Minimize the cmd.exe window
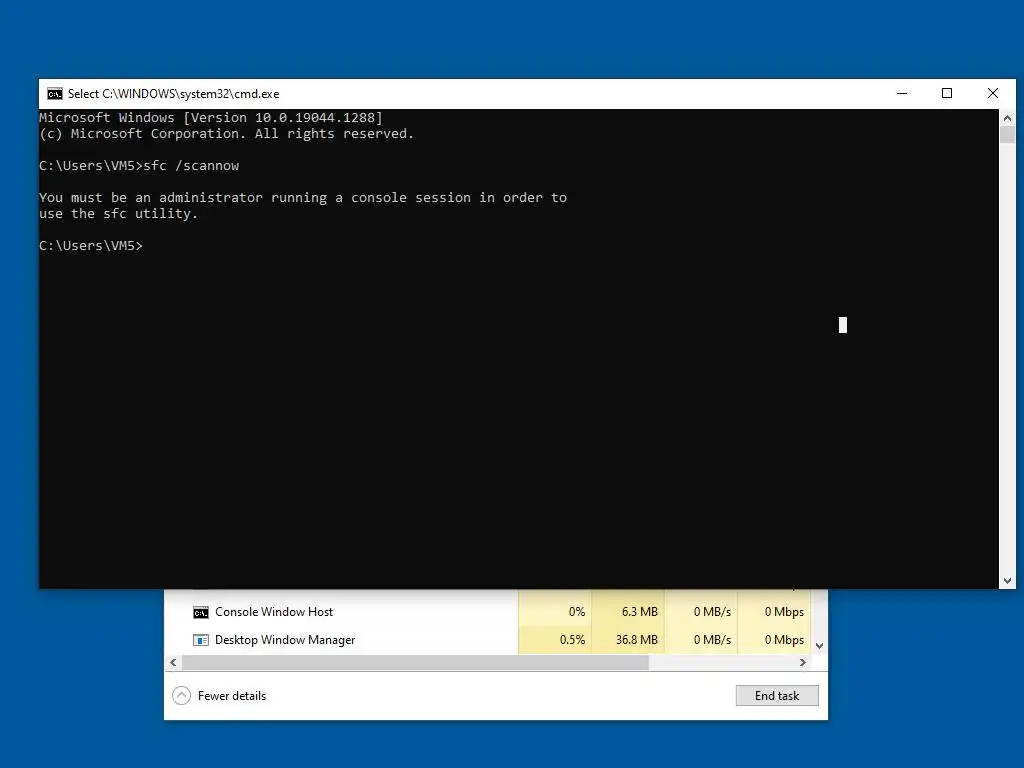 [x=902, y=93]
